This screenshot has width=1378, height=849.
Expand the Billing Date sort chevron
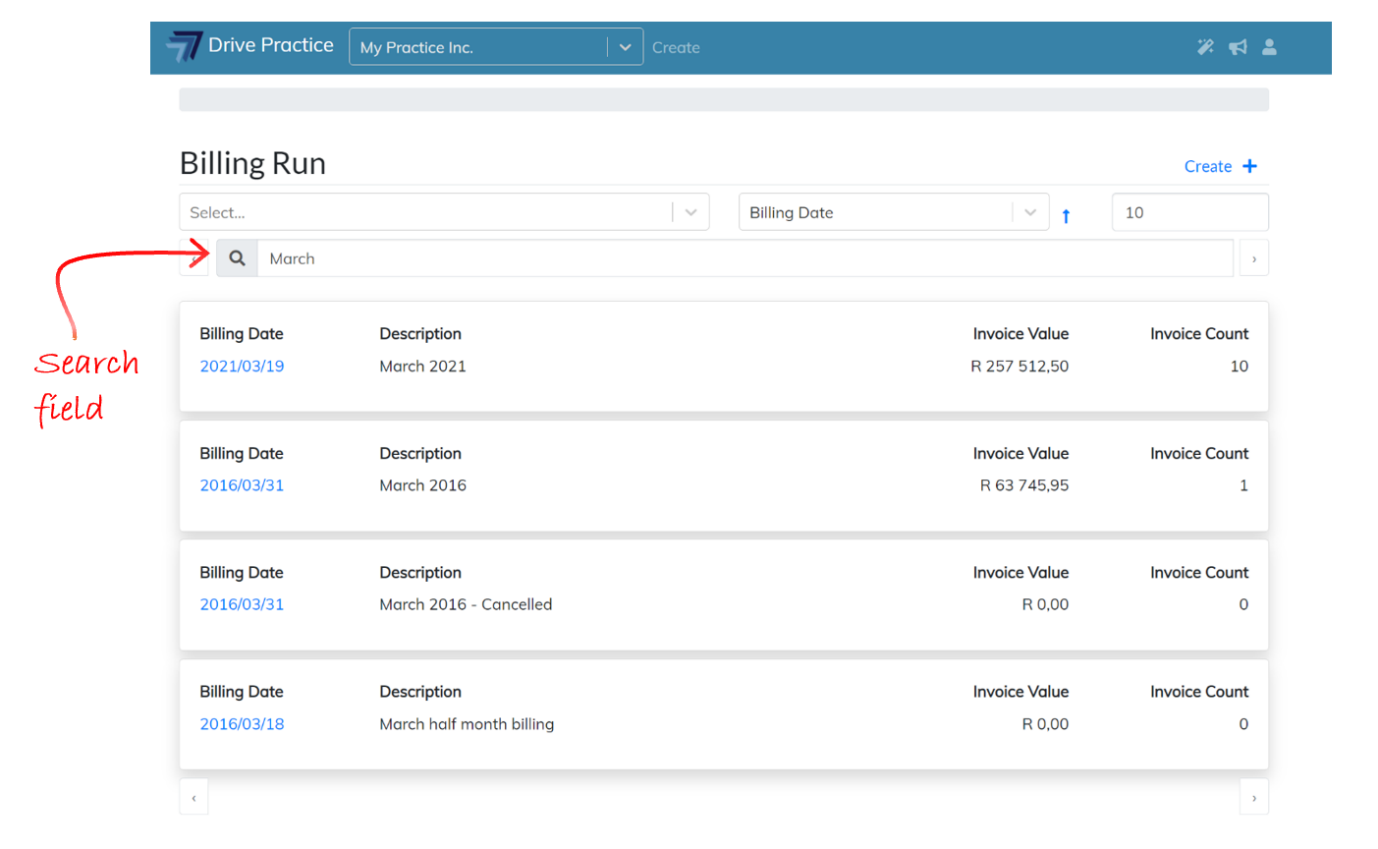coord(1030,212)
